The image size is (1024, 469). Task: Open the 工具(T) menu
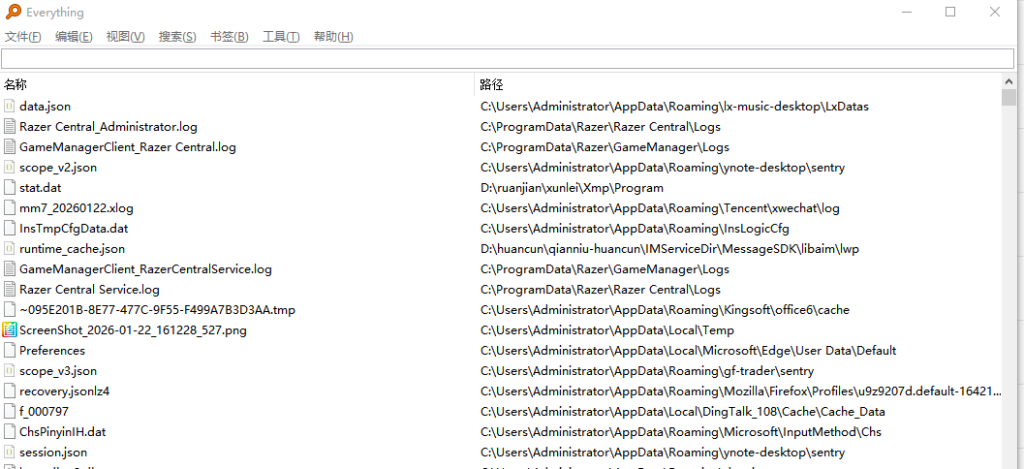tap(281, 37)
